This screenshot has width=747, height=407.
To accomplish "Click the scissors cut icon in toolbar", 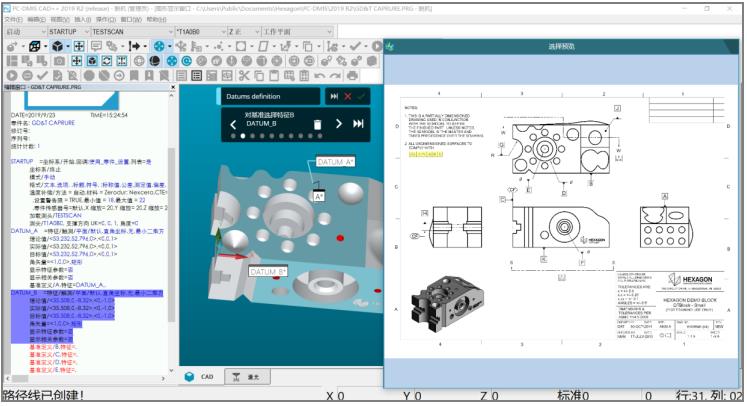I will (243, 75).
